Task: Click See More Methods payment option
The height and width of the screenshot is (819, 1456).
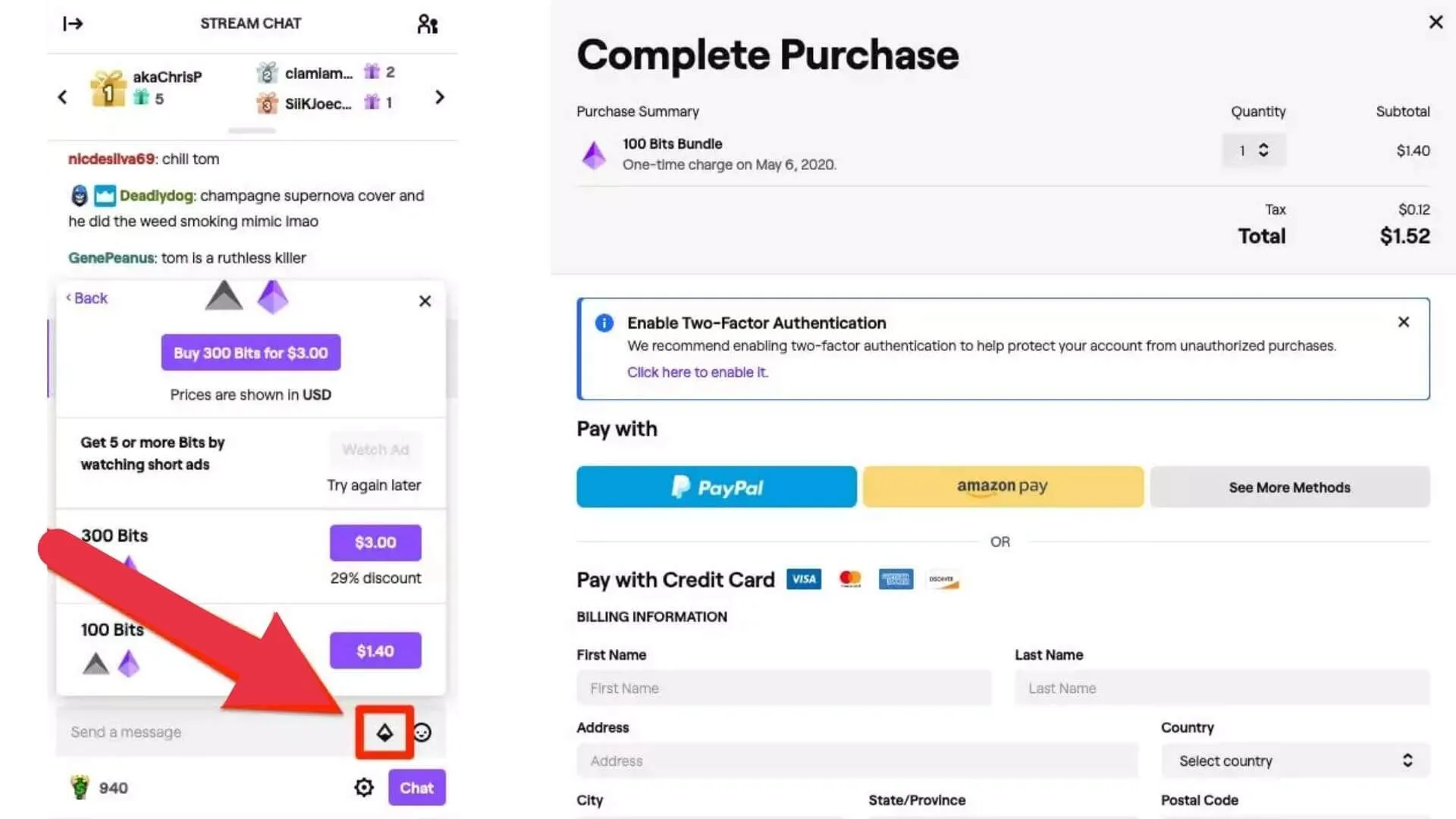Action: coord(1289,486)
